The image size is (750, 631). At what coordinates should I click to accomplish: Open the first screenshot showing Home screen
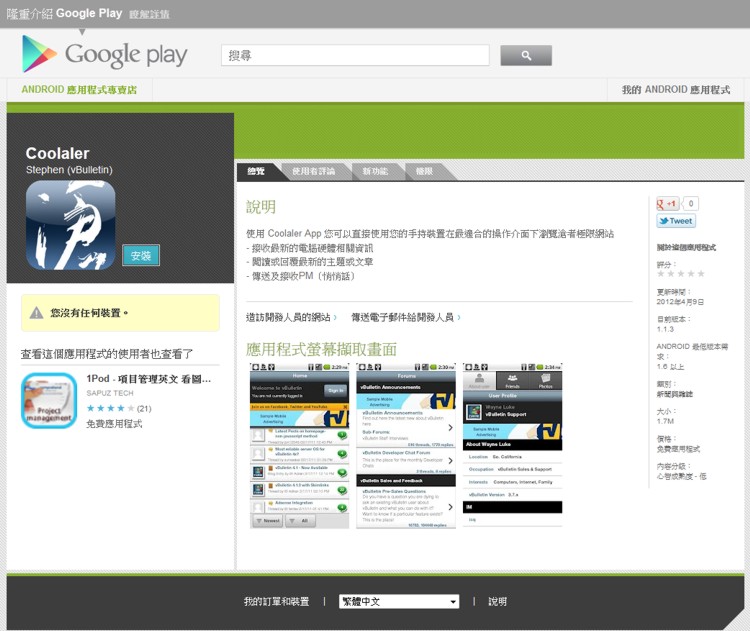click(x=299, y=446)
